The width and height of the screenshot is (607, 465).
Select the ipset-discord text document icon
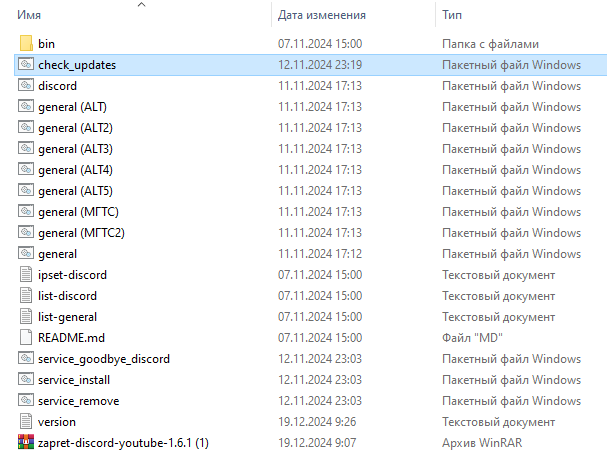tap(26, 275)
